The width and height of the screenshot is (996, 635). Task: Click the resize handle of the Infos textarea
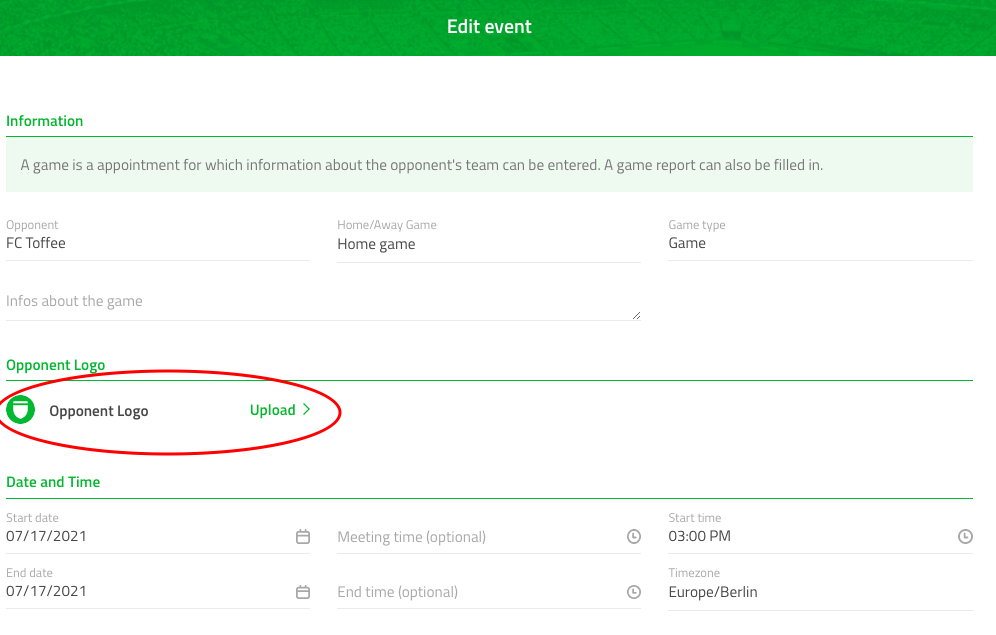click(637, 314)
